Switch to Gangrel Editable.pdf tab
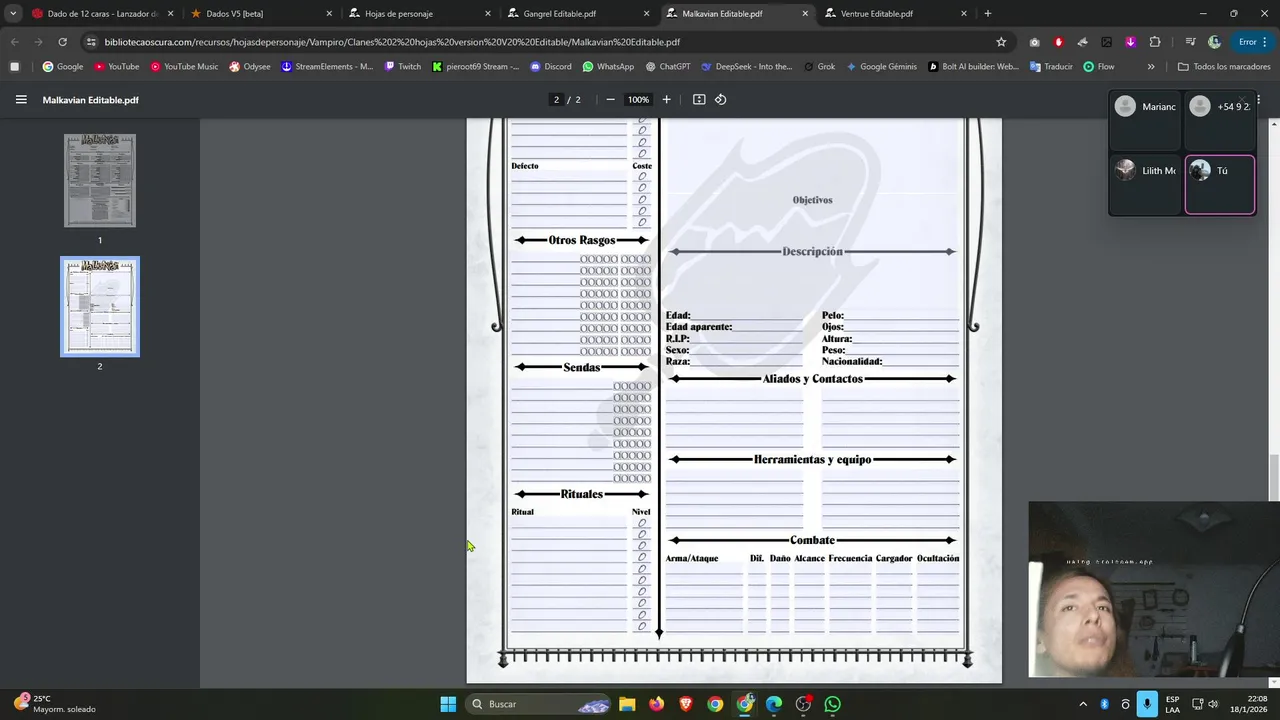This screenshot has width=1280, height=720. point(580,14)
